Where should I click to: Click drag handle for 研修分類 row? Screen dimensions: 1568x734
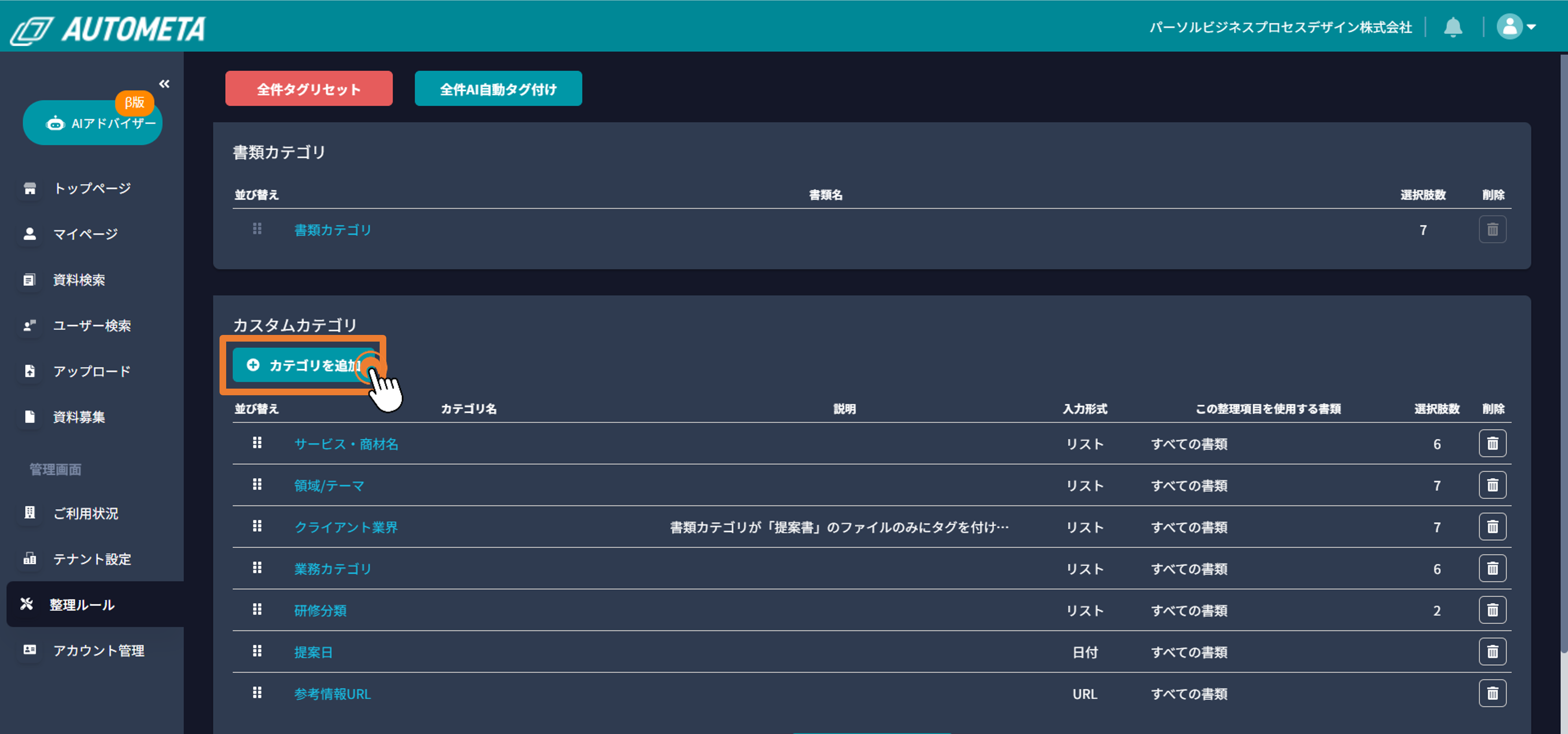[257, 609]
